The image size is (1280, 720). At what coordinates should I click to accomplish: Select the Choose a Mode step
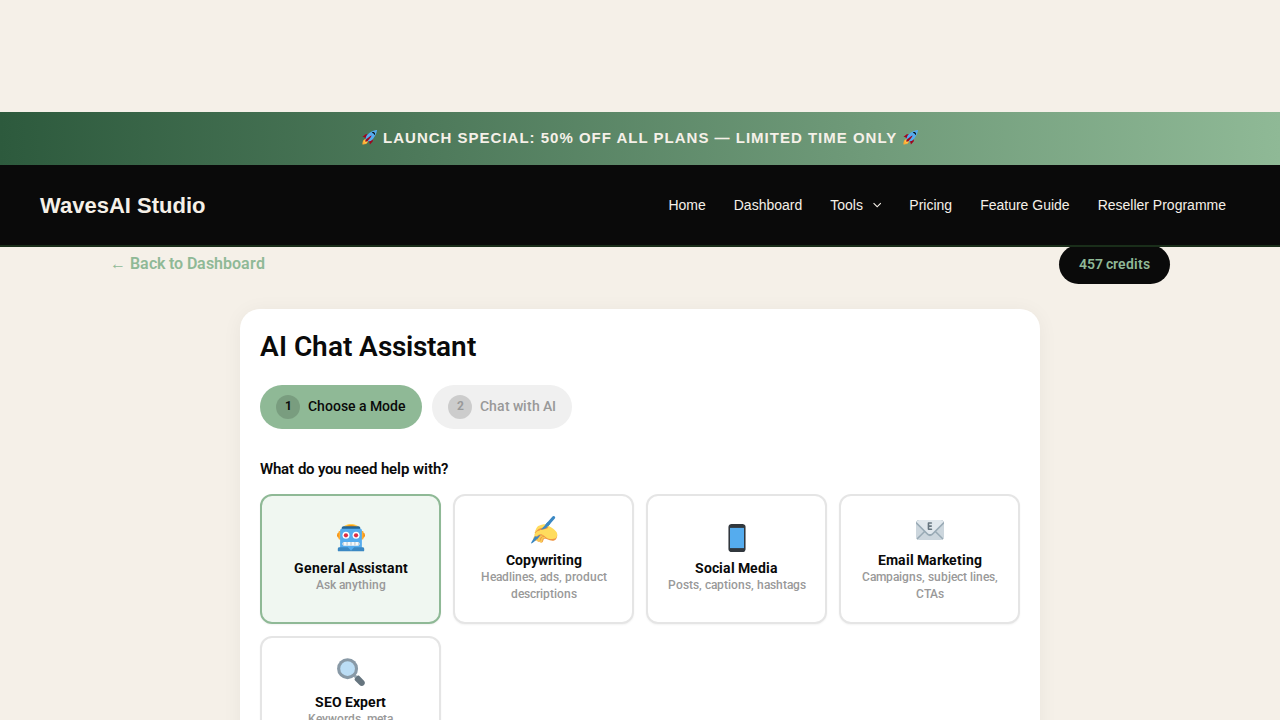(341, 407)
